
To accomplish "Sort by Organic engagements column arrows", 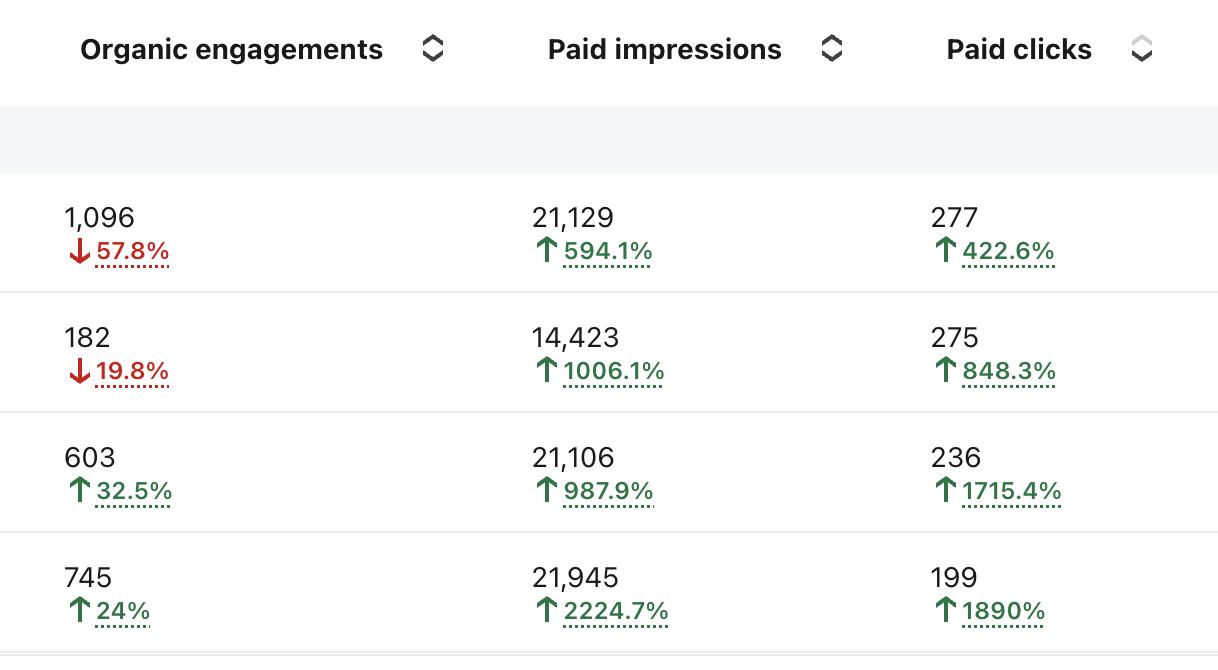I will tap(432, 49).
